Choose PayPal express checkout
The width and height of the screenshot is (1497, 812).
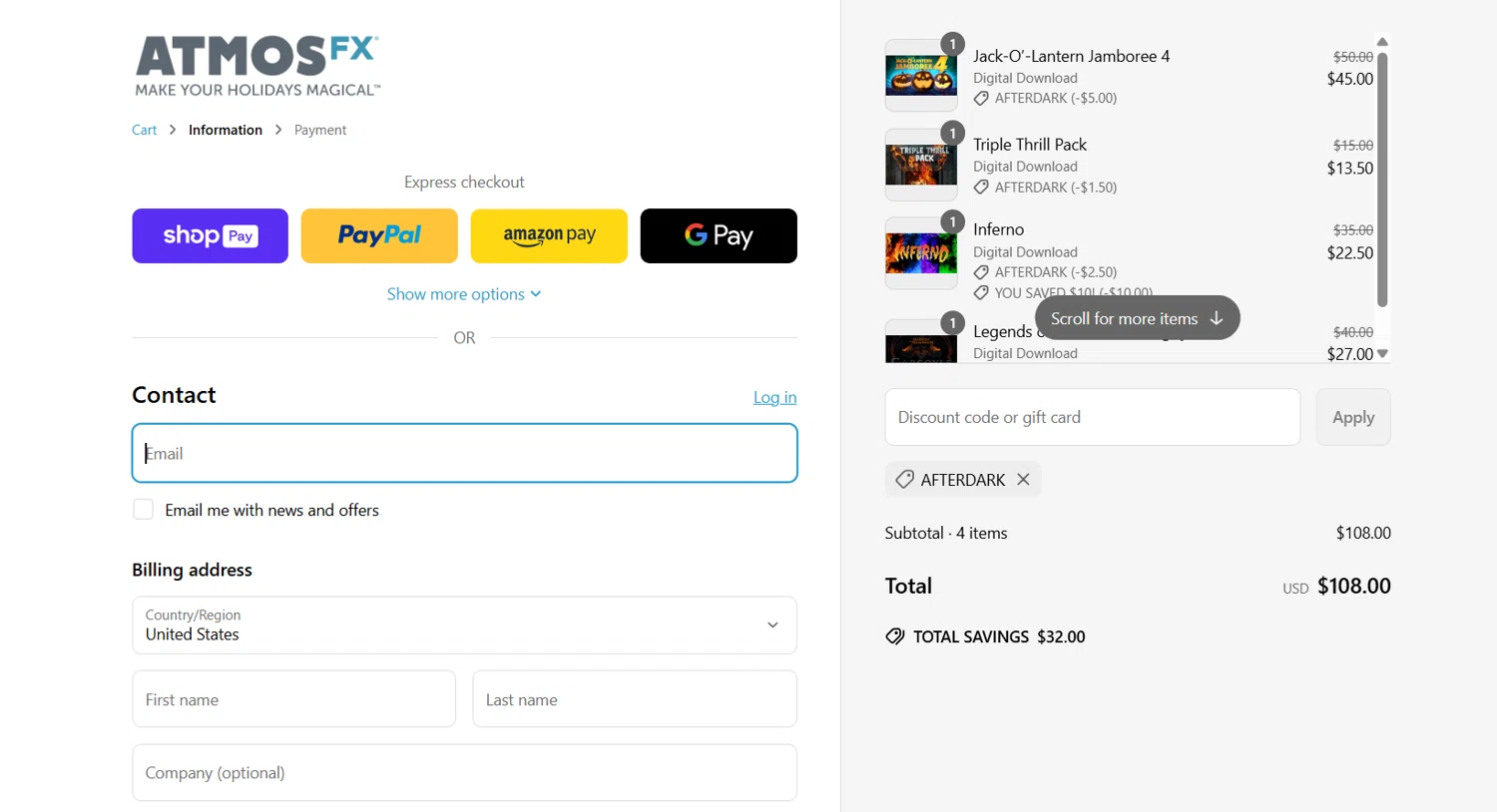[379, 235]
